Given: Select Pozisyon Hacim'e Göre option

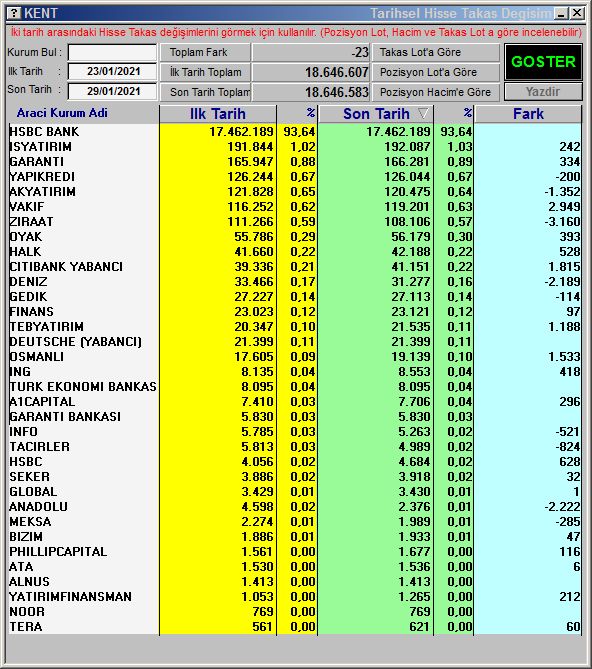Looking at the screenshot, I should coord(435,92).
